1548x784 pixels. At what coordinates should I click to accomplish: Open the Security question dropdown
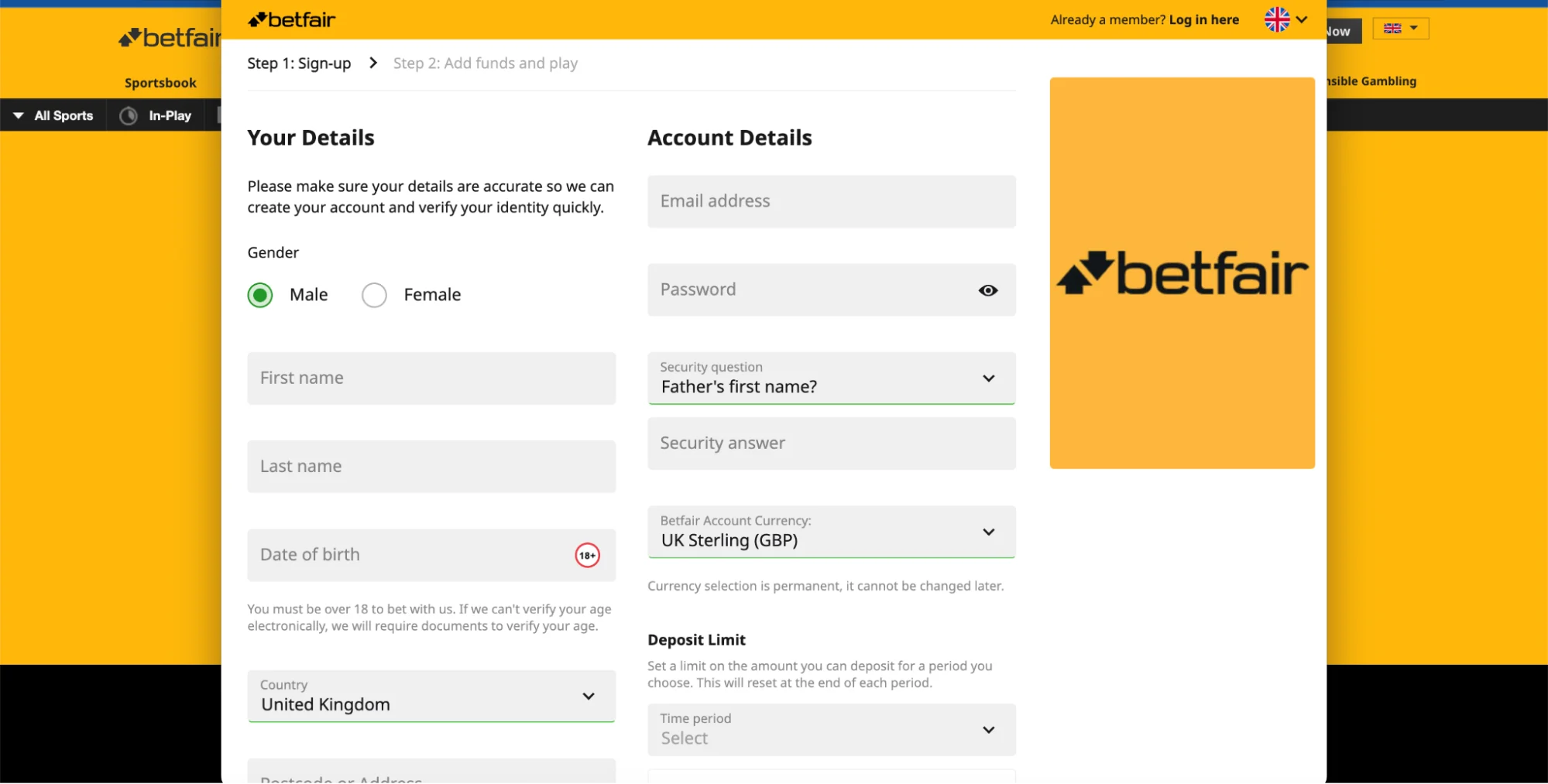[x=831, y=378]
